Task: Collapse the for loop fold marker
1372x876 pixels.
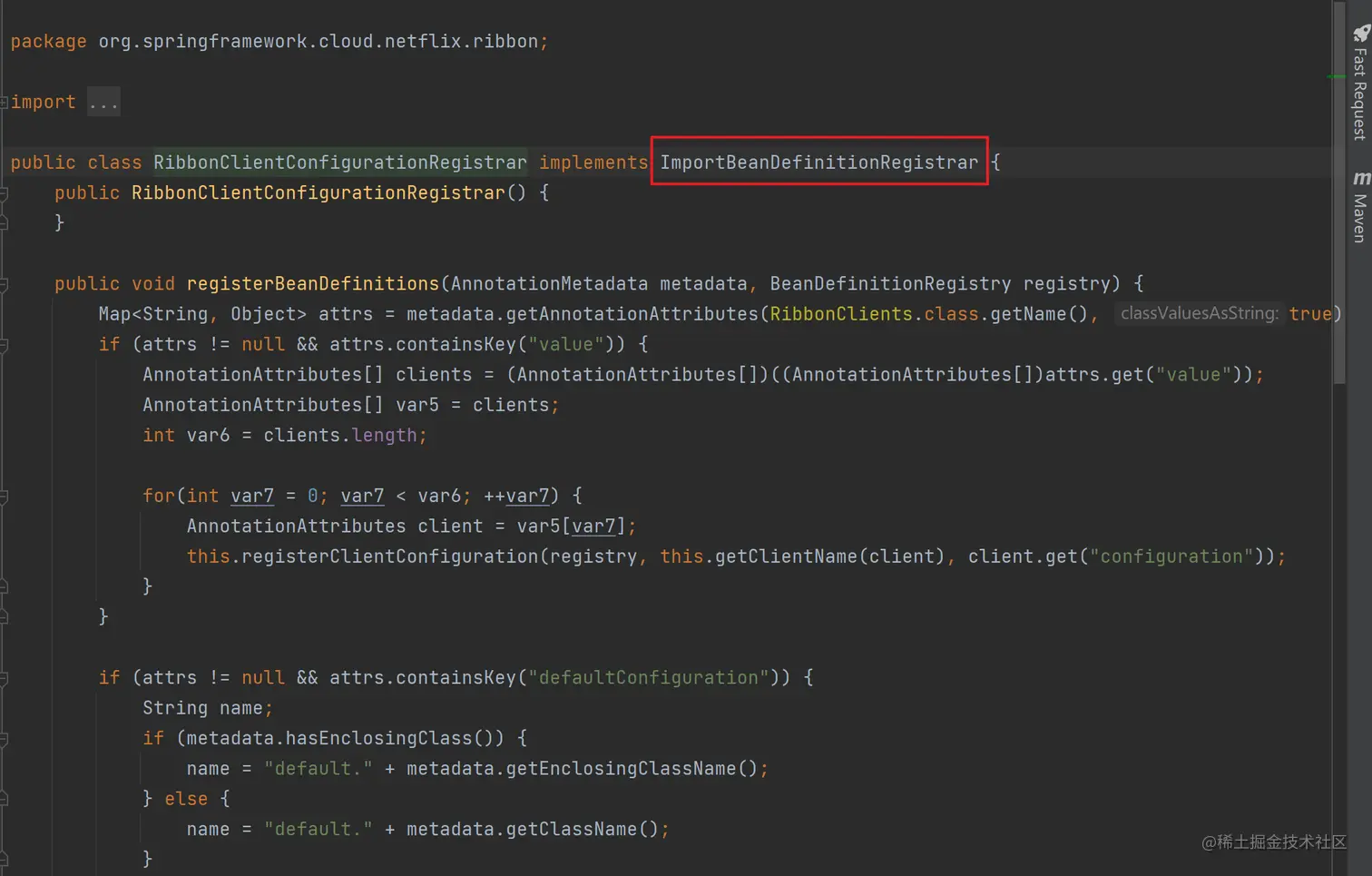Action: [x=4, y=497]
